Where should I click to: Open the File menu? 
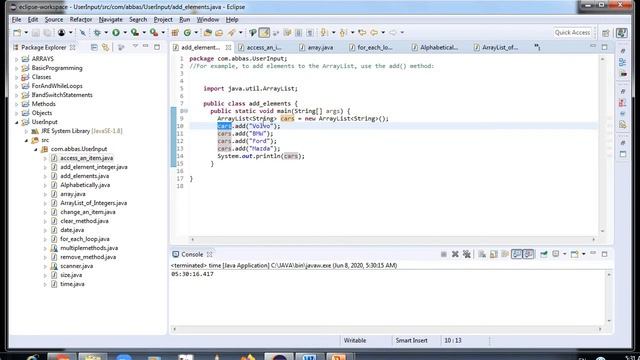point(16,20)
